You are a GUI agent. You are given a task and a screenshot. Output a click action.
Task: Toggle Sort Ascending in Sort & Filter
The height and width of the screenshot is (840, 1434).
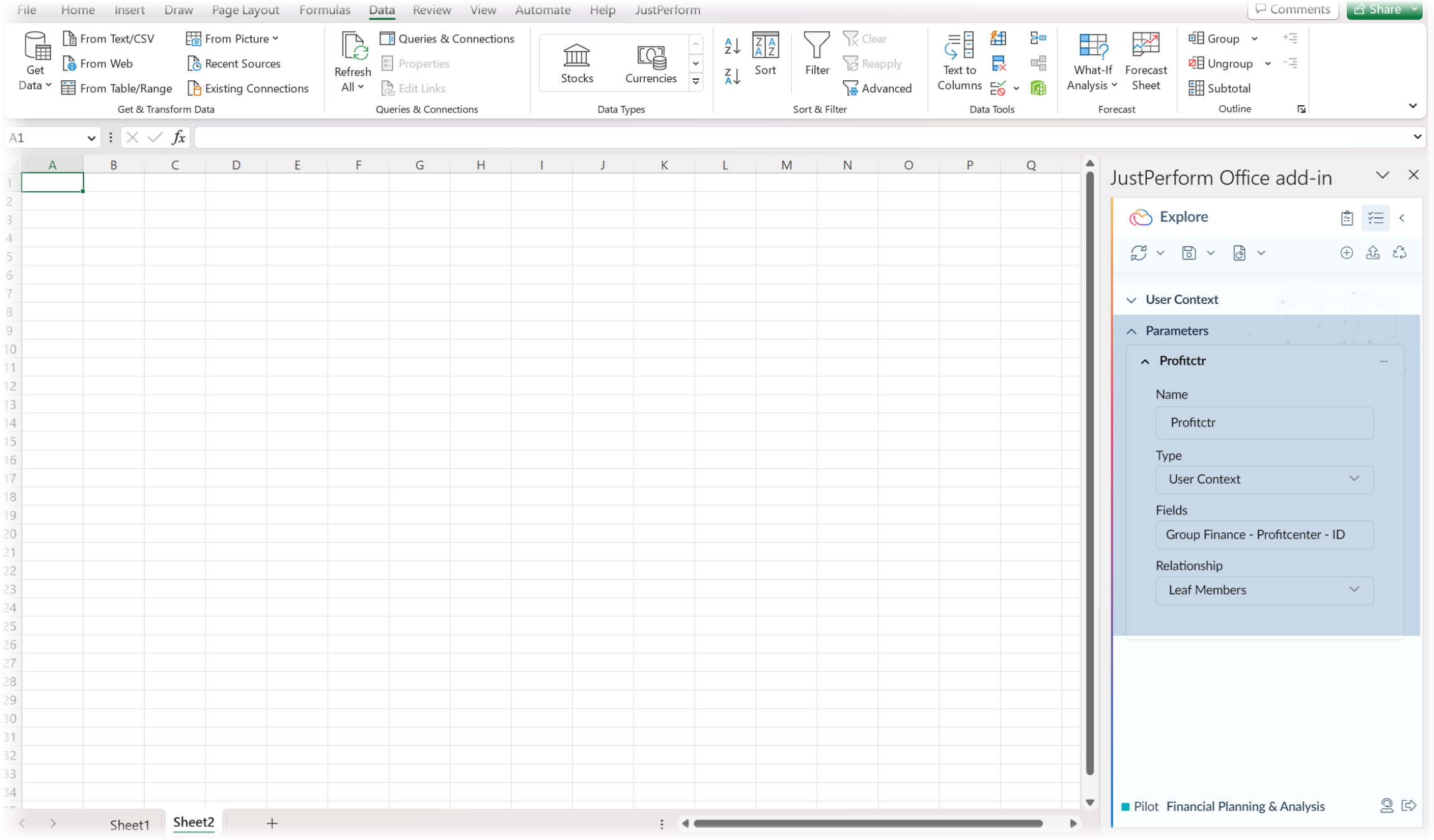click(731, 45)
